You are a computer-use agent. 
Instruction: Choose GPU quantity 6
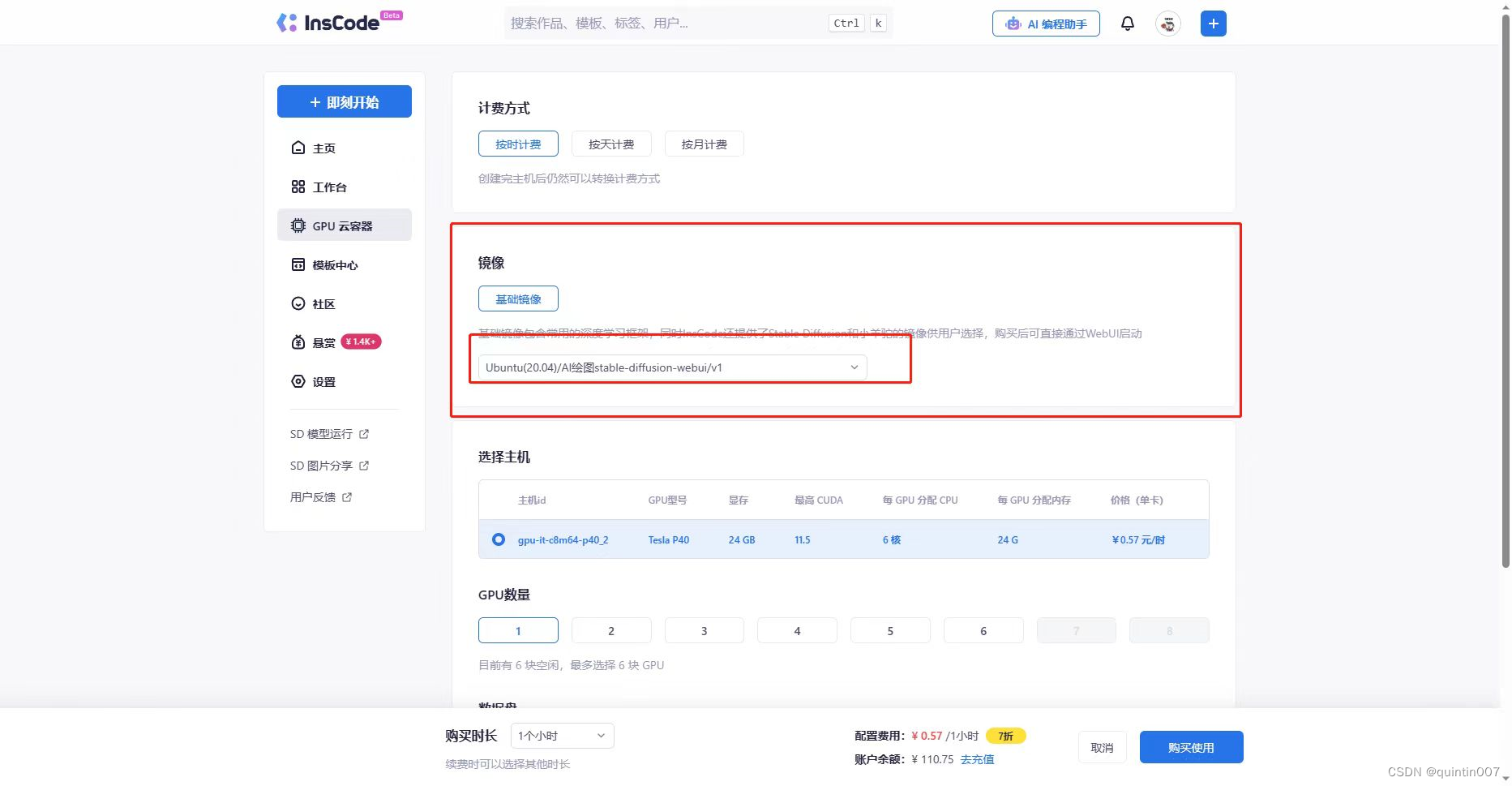point(983,630)
